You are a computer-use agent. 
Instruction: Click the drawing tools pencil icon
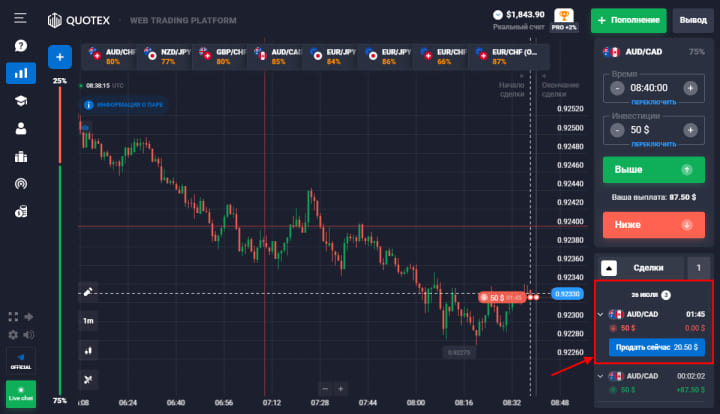tap(88, 292)
